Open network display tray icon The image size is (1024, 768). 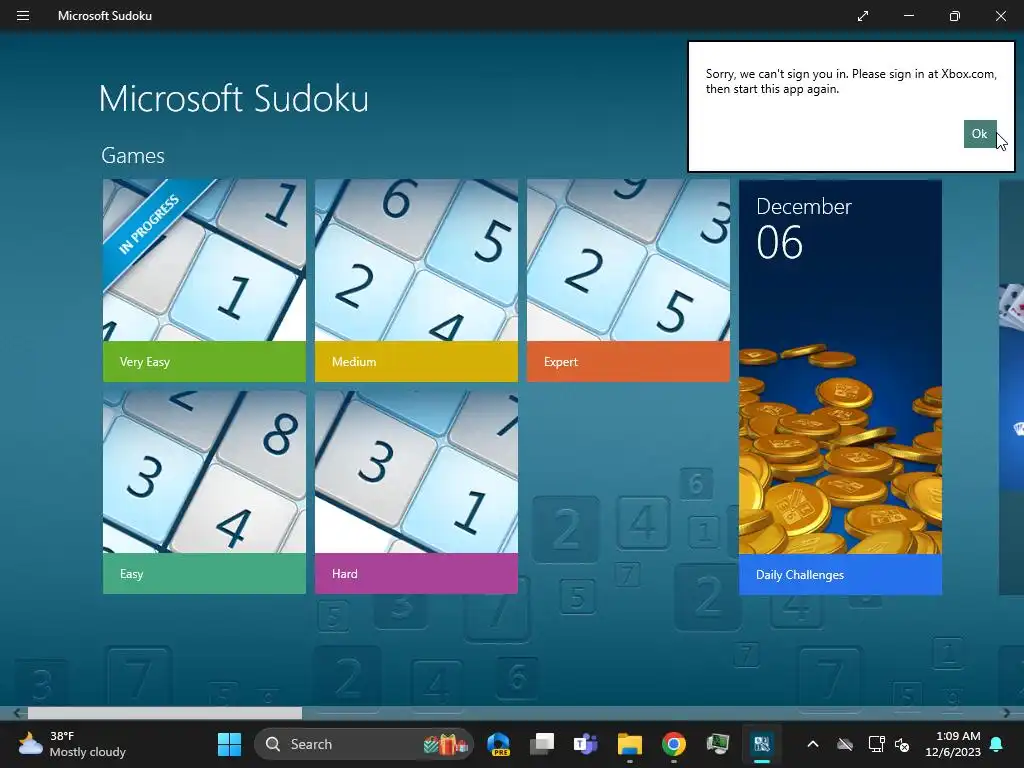point(876,744)
